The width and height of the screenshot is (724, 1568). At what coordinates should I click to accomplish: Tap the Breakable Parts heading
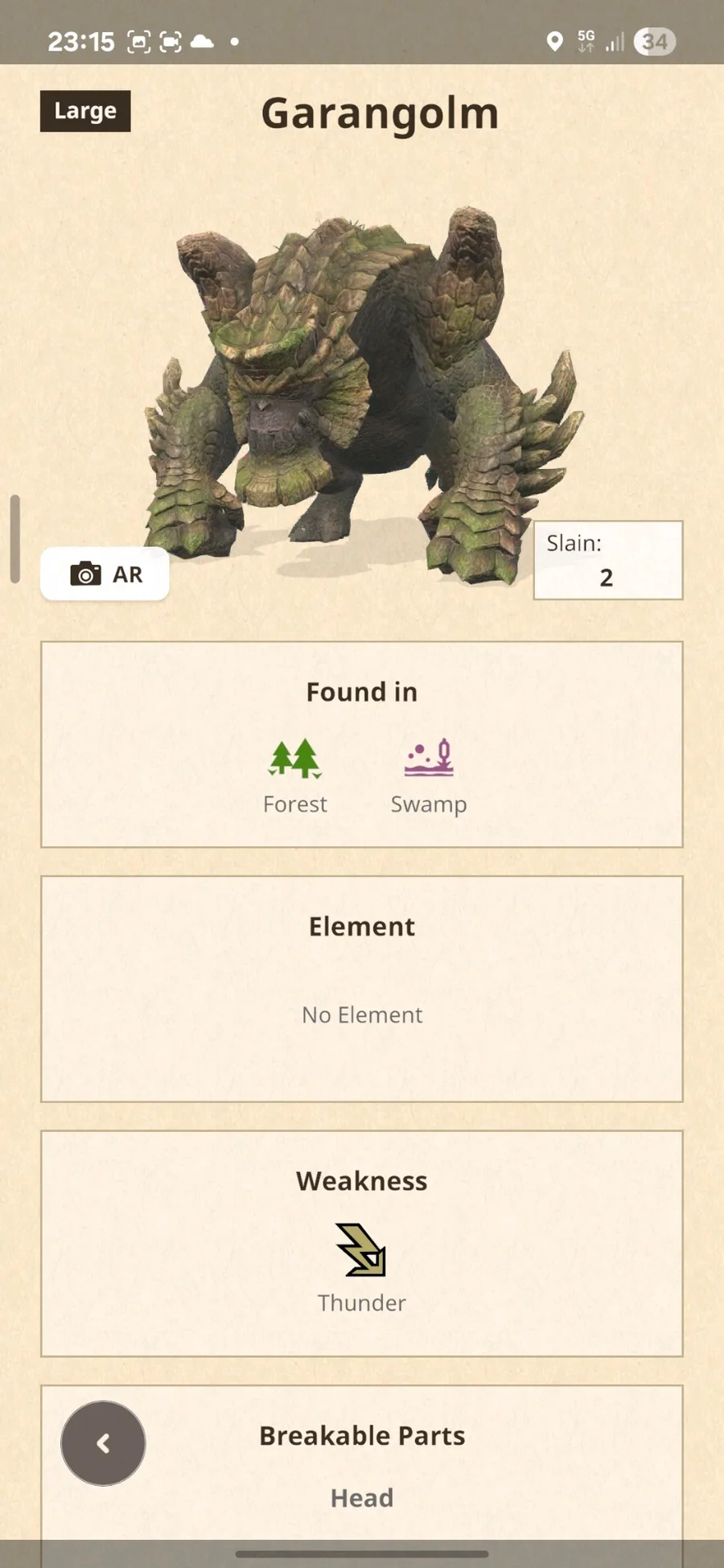(x=362, y=1436)
